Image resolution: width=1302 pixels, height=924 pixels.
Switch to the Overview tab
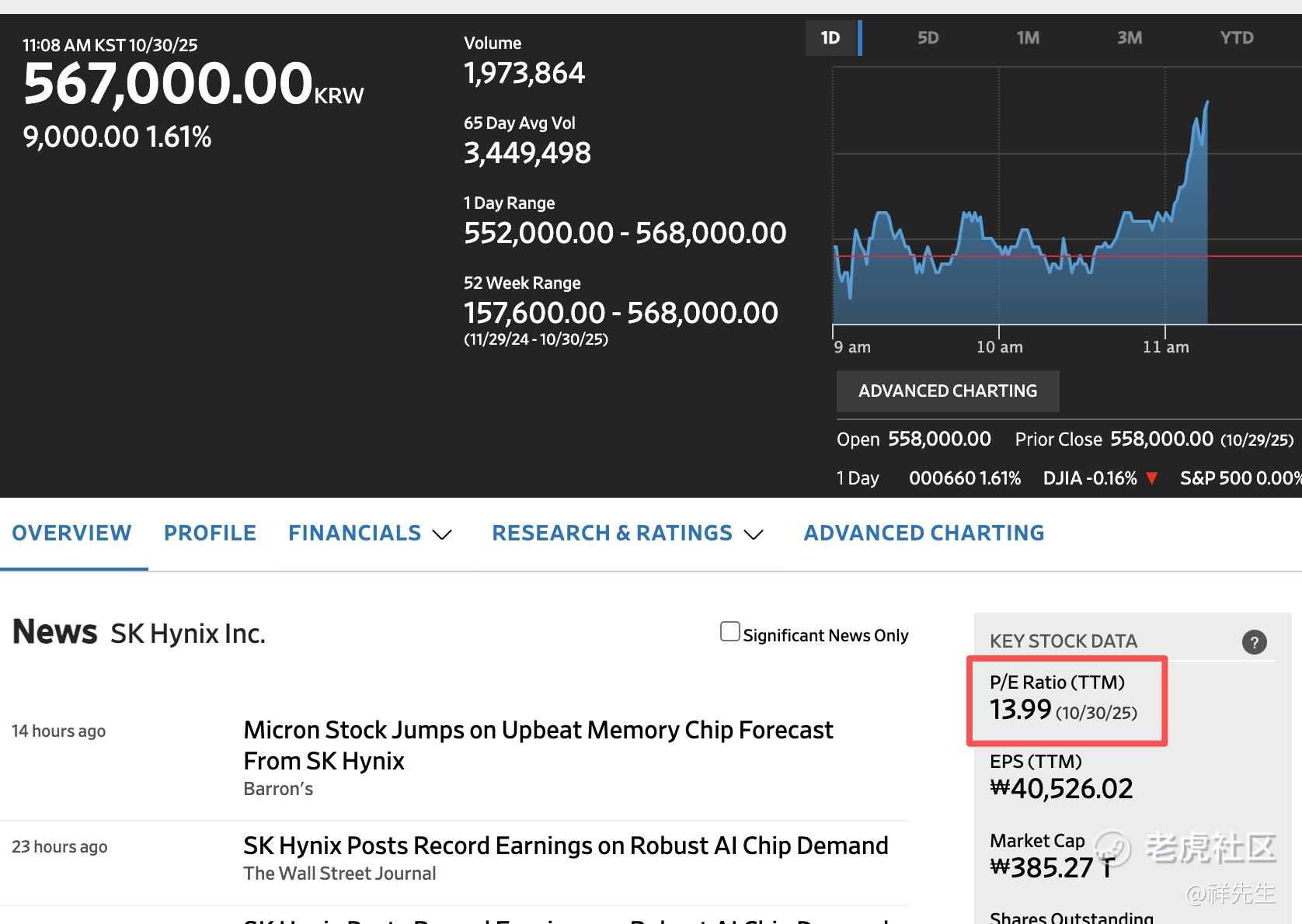71,533
